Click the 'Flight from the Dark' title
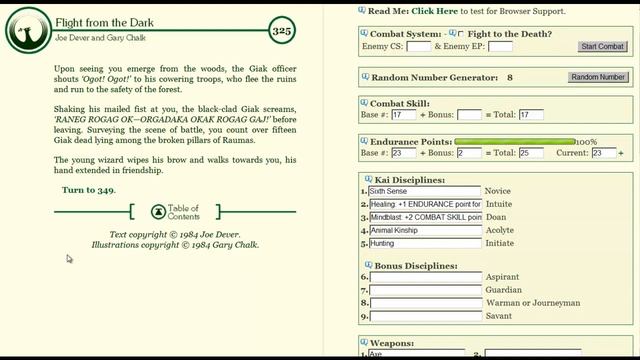Screen dimensions: 640x360 coord(104,23)
